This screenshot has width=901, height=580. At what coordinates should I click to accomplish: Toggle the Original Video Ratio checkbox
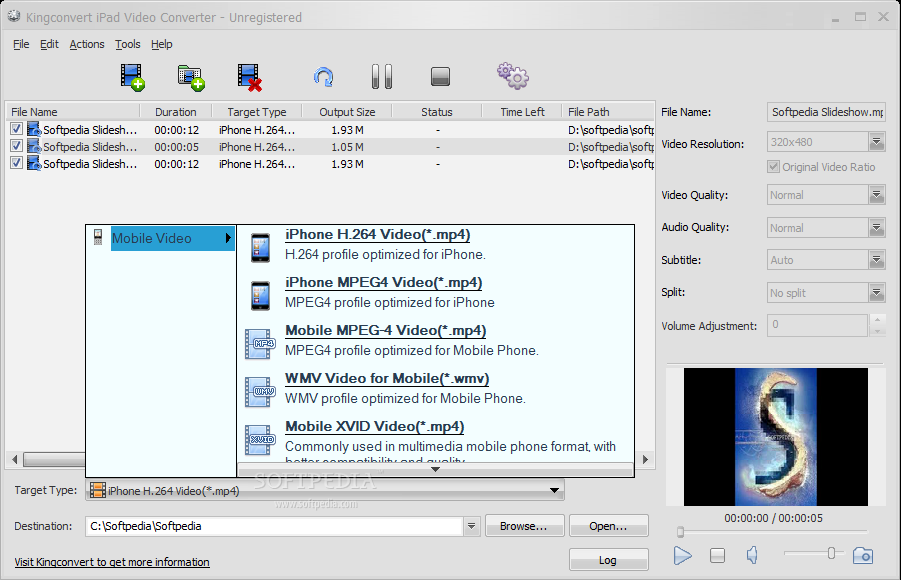(x=773, y=167)
